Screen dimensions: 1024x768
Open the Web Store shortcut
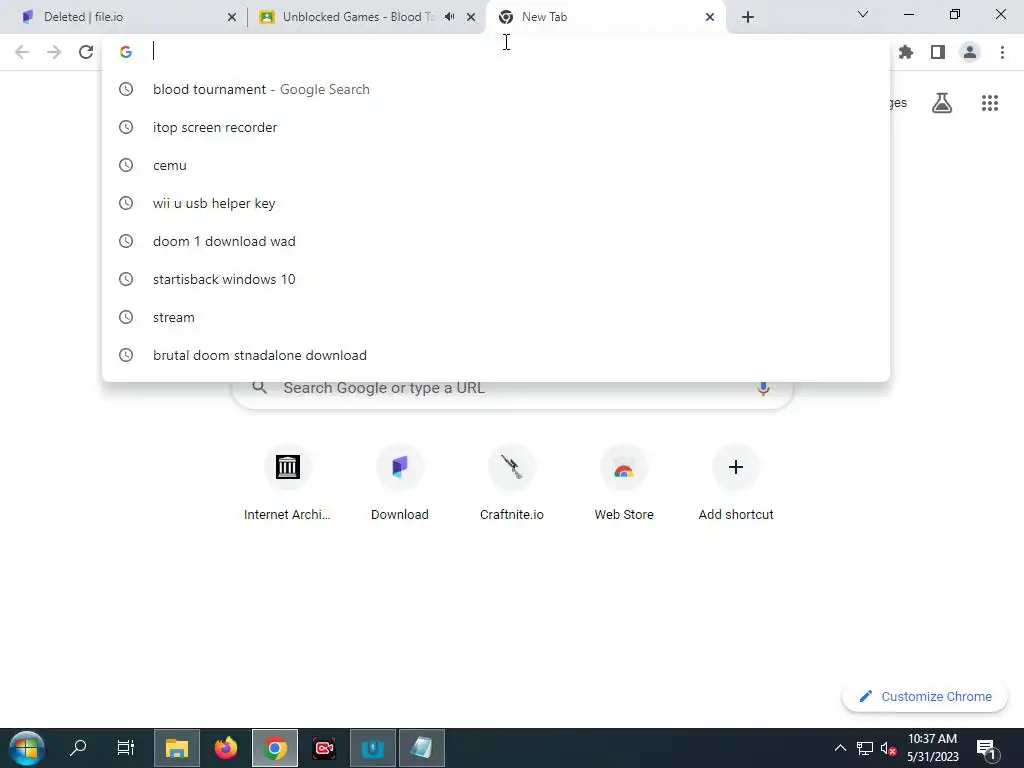624,483
